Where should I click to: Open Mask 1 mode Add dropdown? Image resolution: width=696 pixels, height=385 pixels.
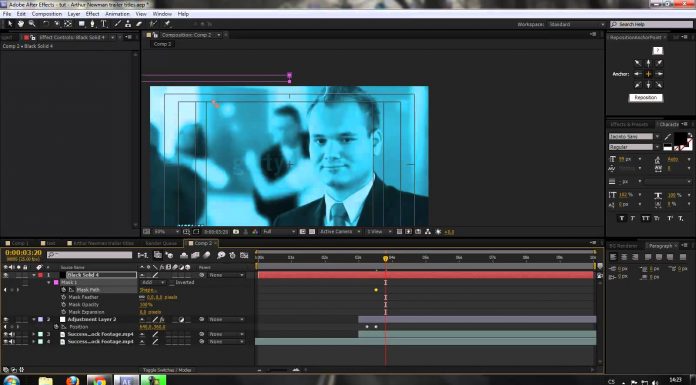[153, 282]
